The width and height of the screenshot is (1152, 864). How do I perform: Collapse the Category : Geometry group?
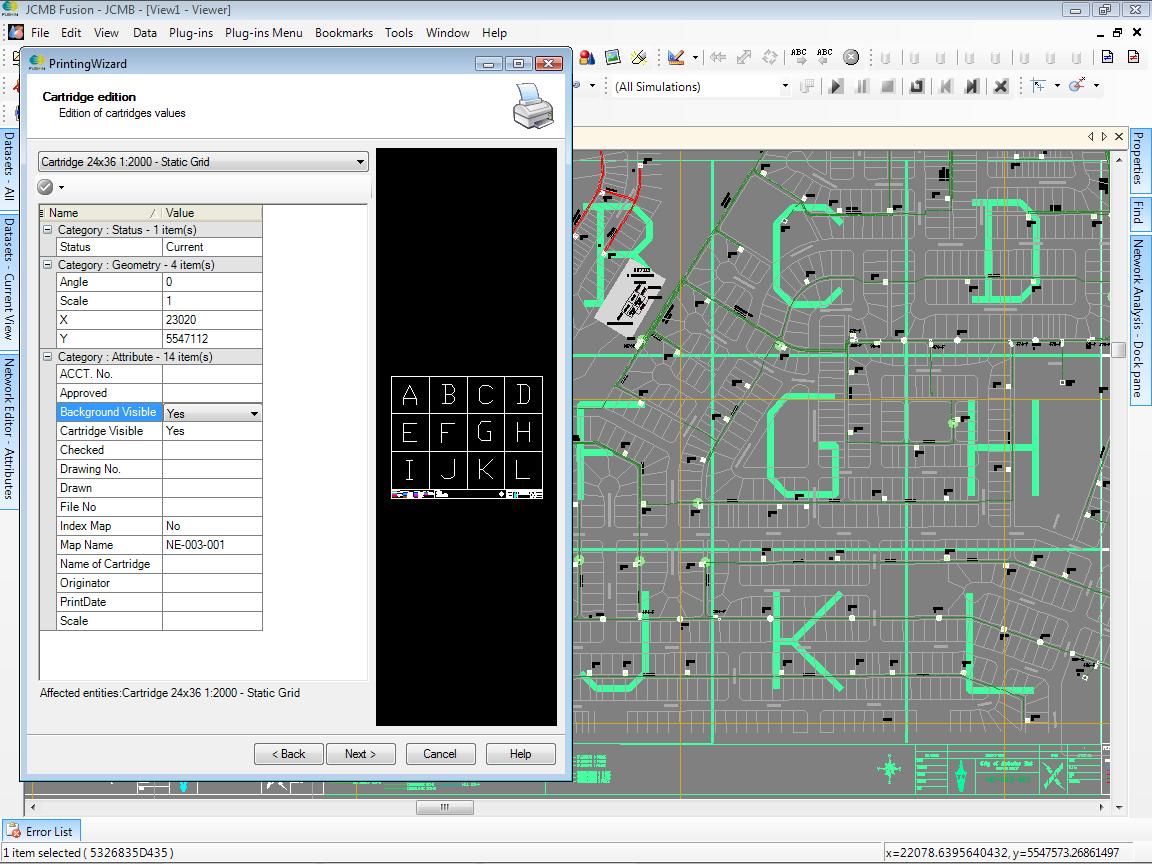[x=47, y=265]
